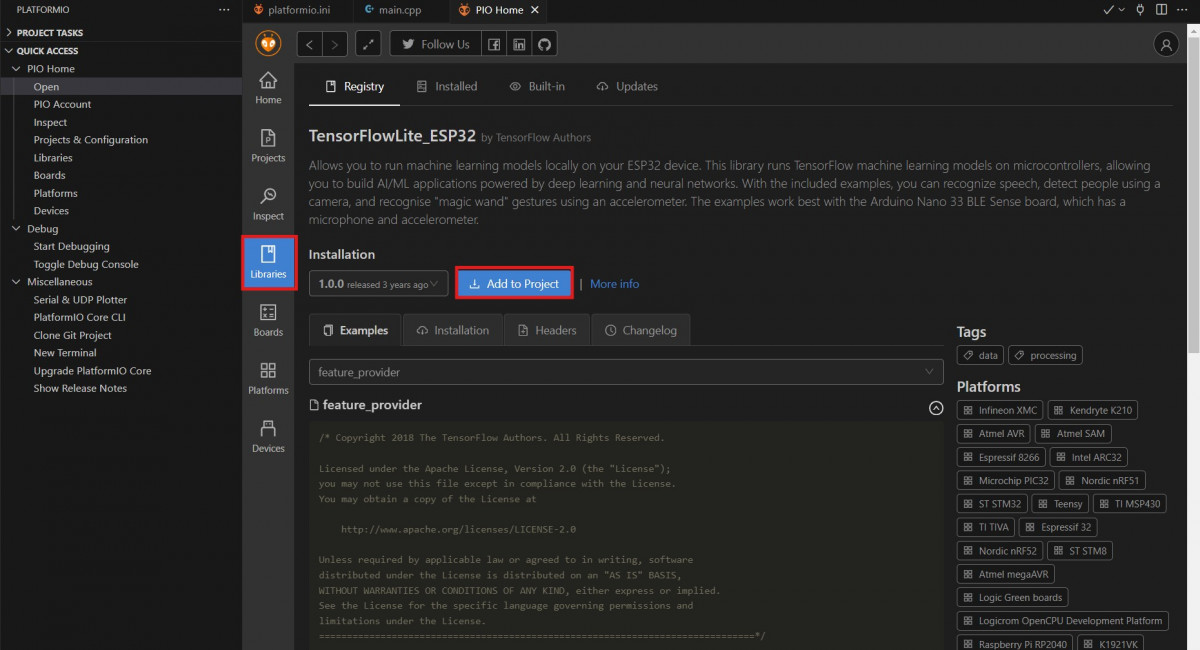Open Platforms in the PIO sidebar
This screenshot has width=1200, height=650.
[268, 377]
